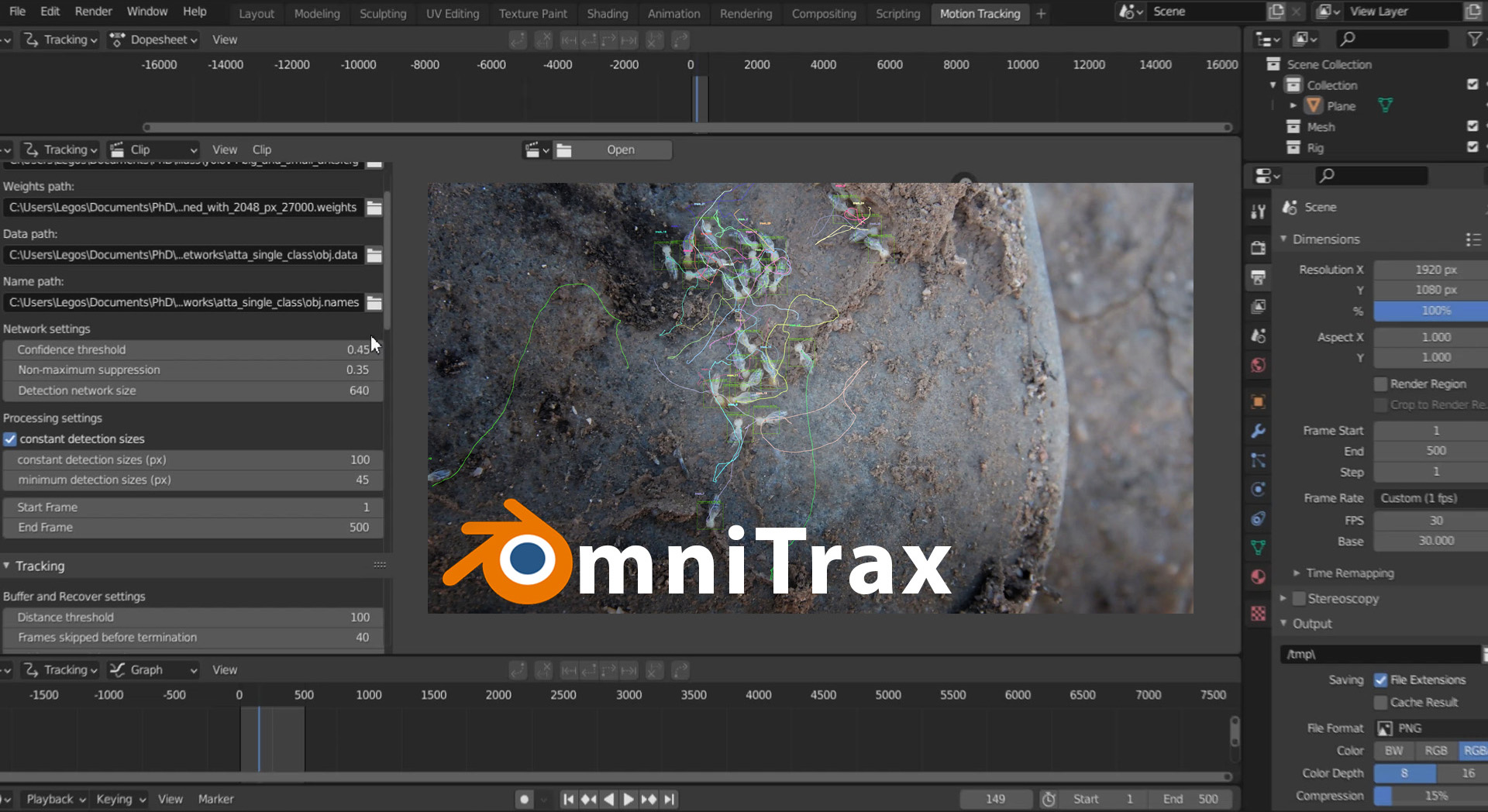Screen dimensions: 1488x812
Task: Jump to the timeline end frame
Action: (x=670, y=799)
